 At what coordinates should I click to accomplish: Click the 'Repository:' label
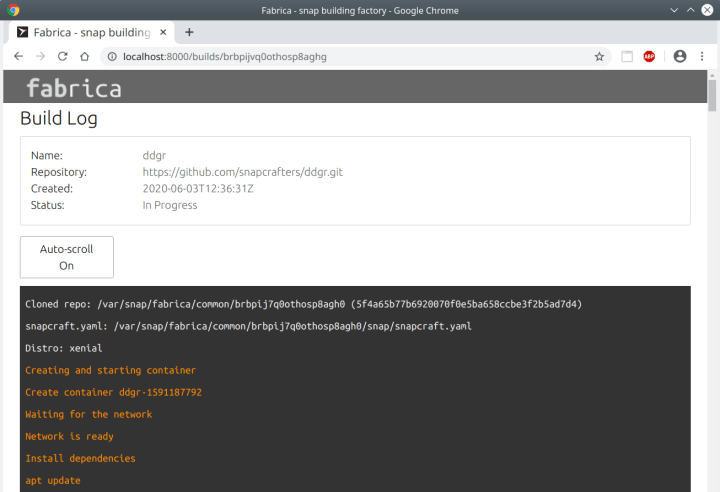[x=59, y=172]
